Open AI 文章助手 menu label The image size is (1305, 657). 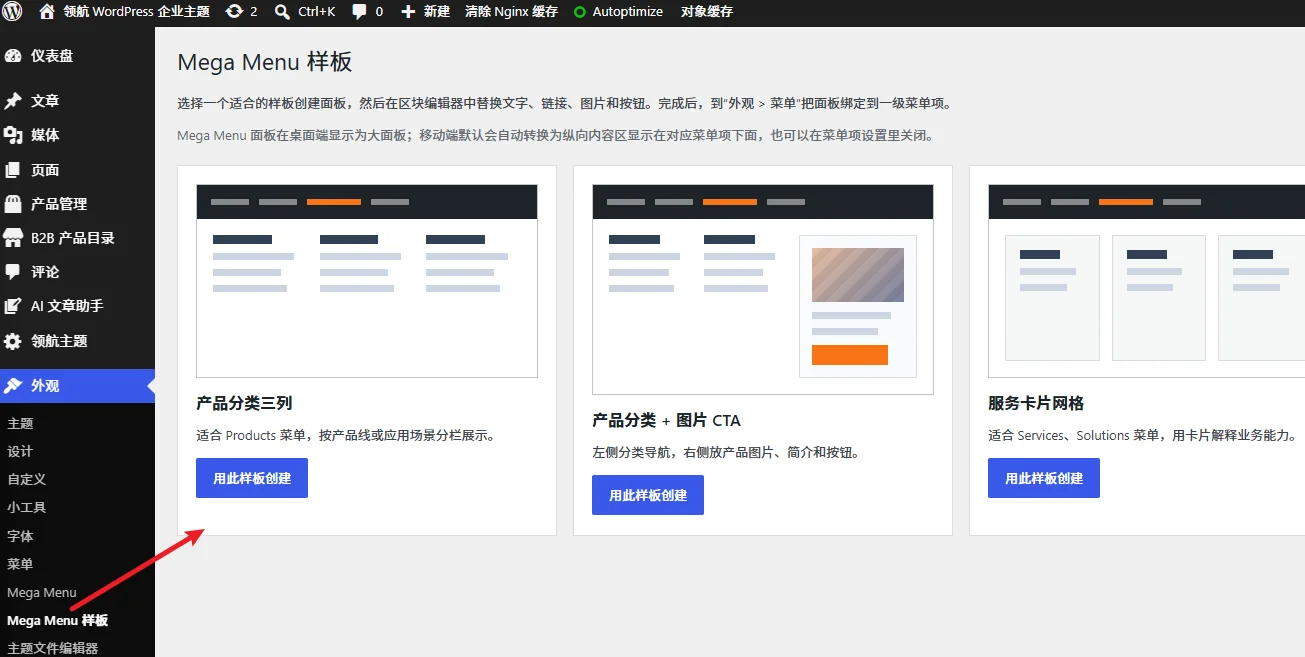pos(67,306)
